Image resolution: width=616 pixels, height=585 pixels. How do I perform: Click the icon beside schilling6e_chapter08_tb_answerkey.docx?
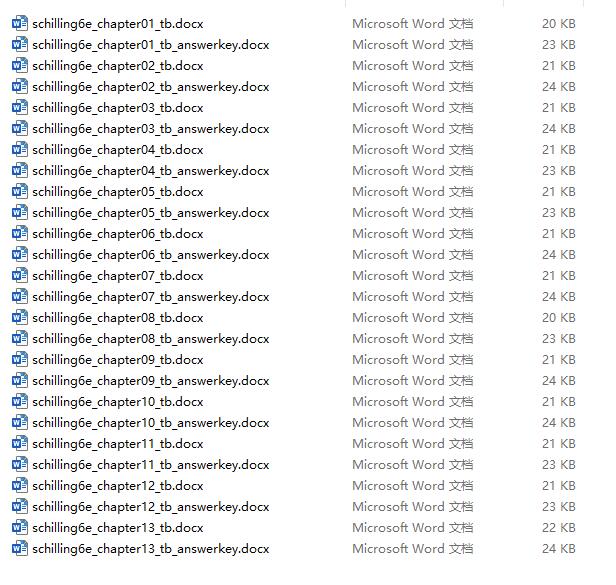click(20, 339)
